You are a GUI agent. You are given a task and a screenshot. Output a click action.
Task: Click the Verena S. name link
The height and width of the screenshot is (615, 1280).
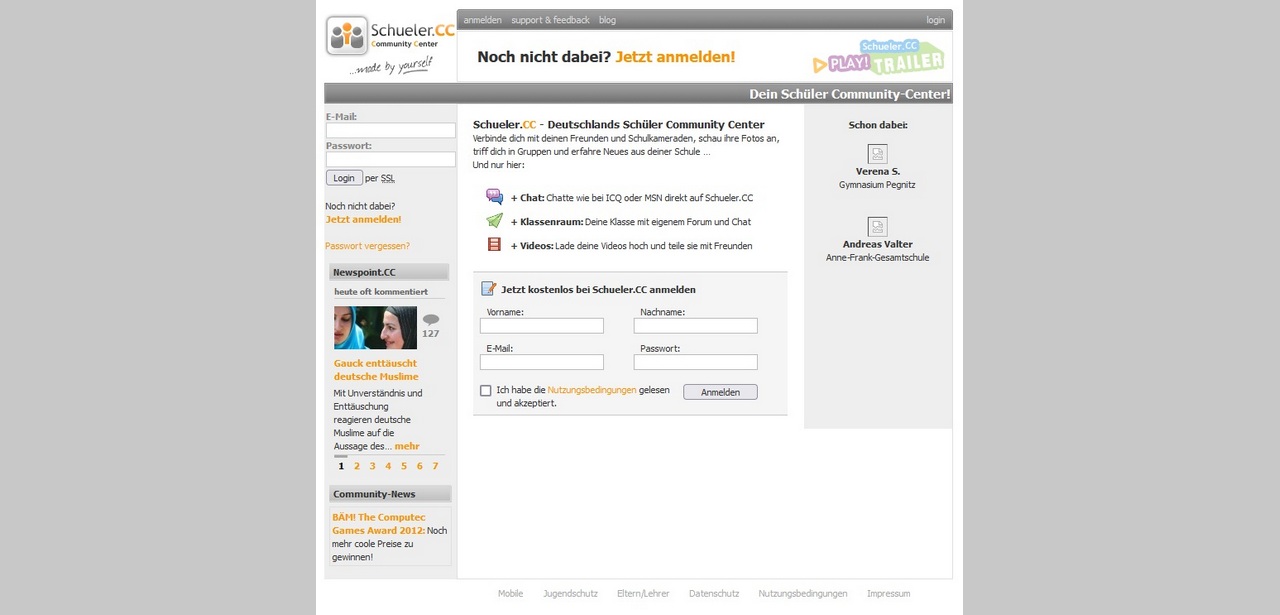pos(878,172)
